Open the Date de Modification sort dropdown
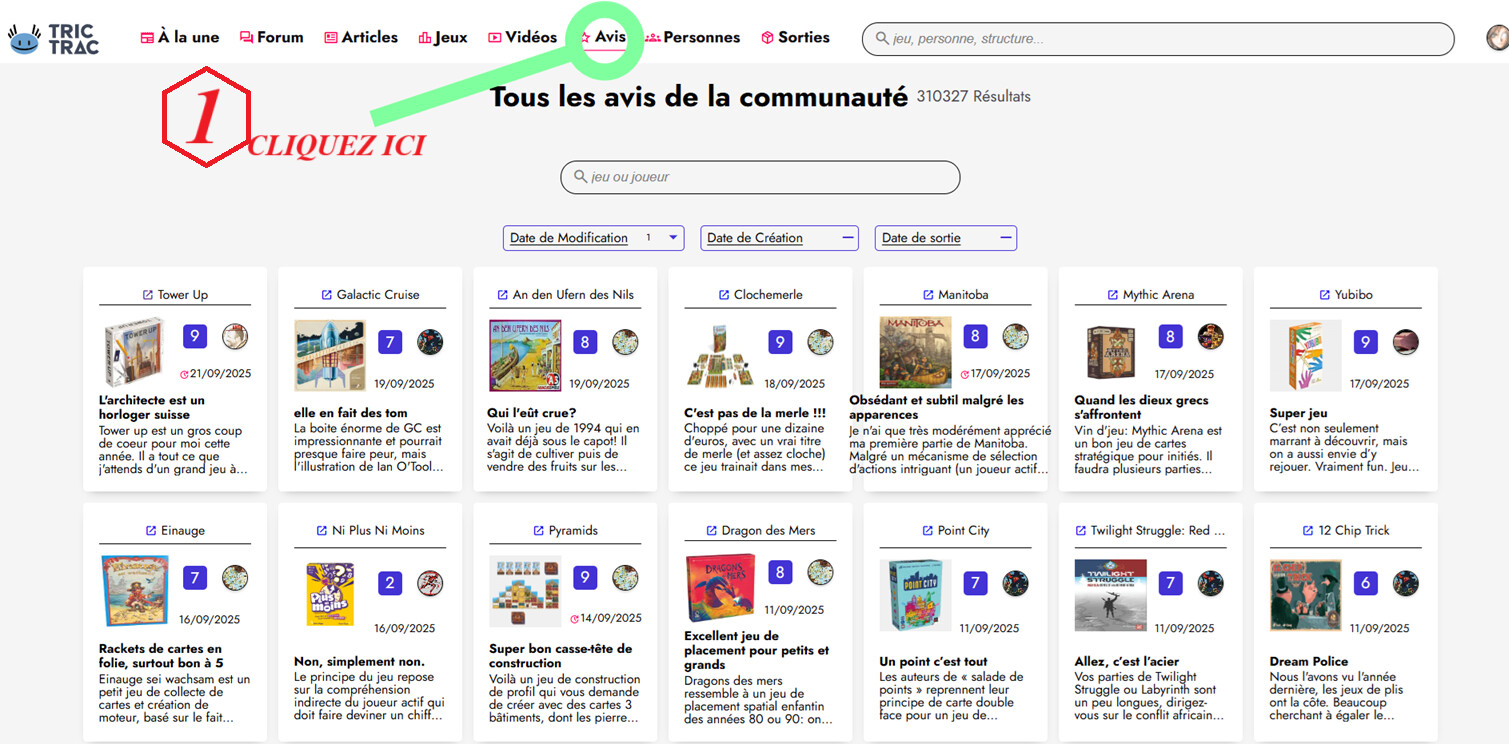The width and height of the screenshot is (1509, 744). 593,238
